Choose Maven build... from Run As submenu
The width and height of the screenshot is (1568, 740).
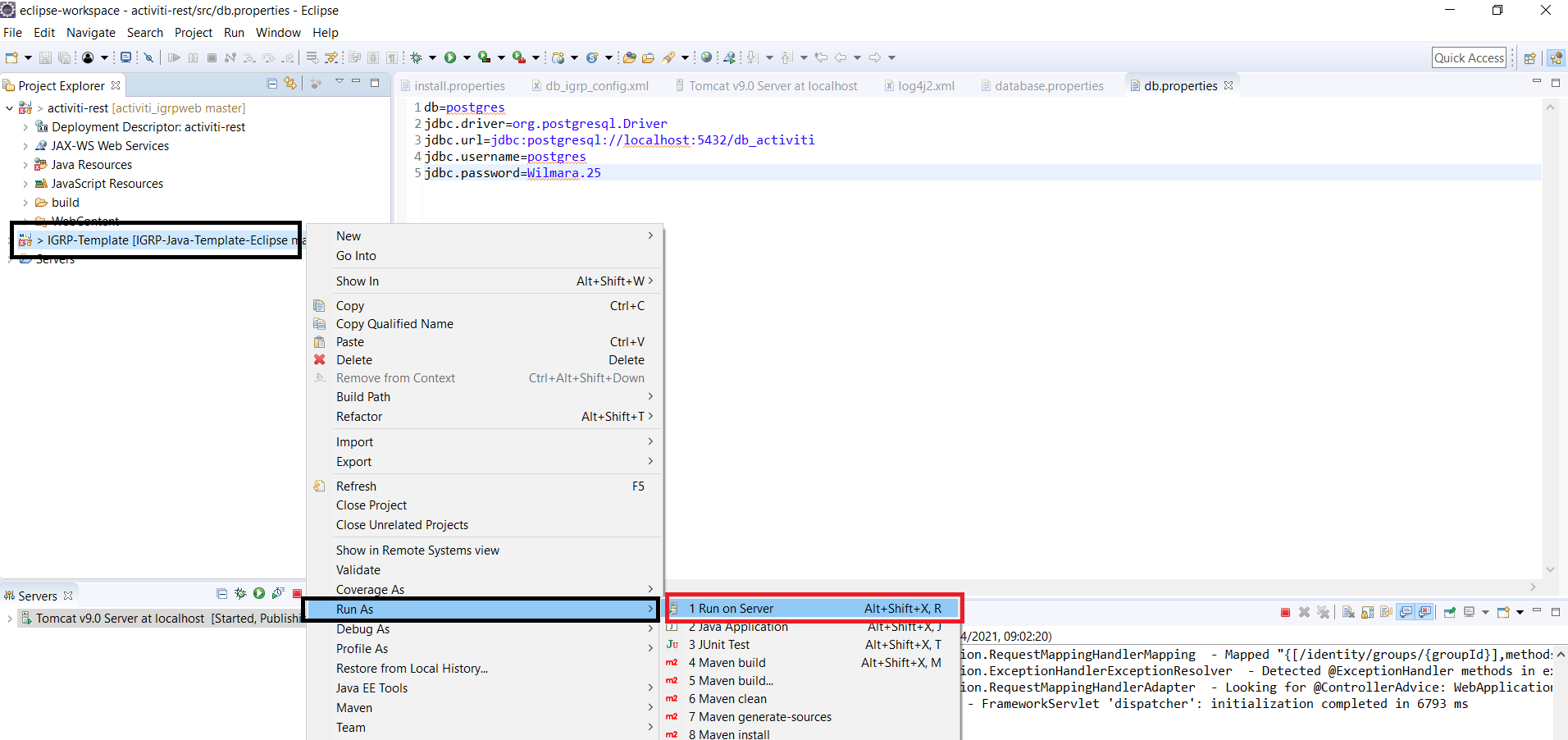click(812, 681)
